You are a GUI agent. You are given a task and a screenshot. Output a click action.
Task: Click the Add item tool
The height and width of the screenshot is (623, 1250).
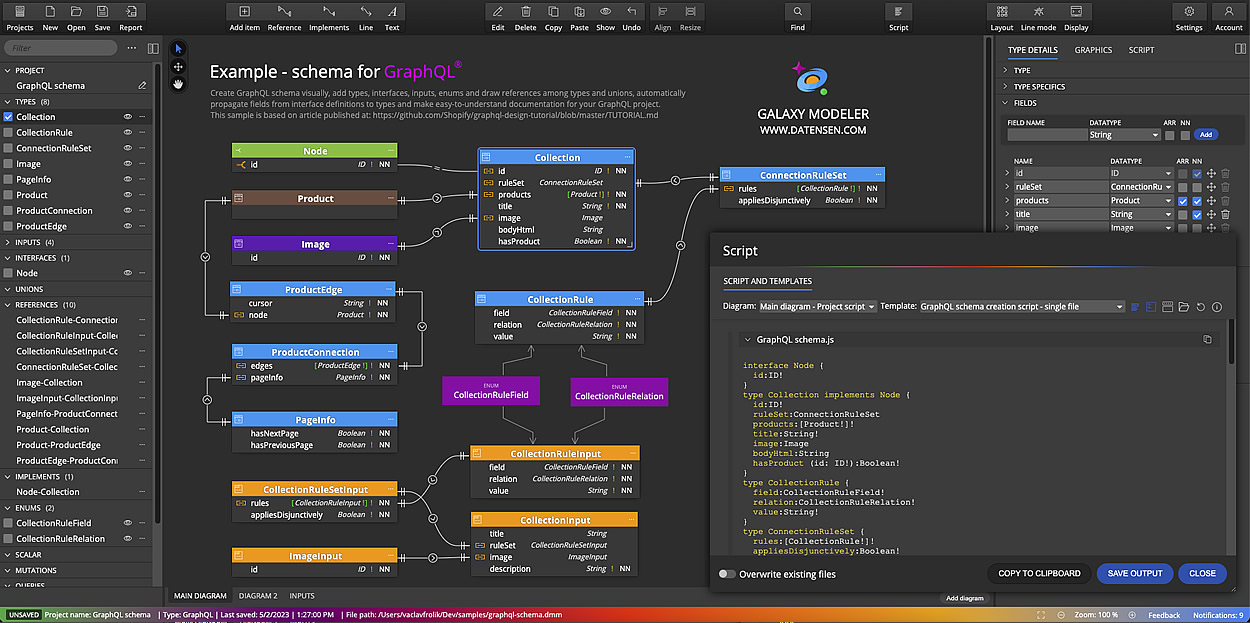click(245, 14)
